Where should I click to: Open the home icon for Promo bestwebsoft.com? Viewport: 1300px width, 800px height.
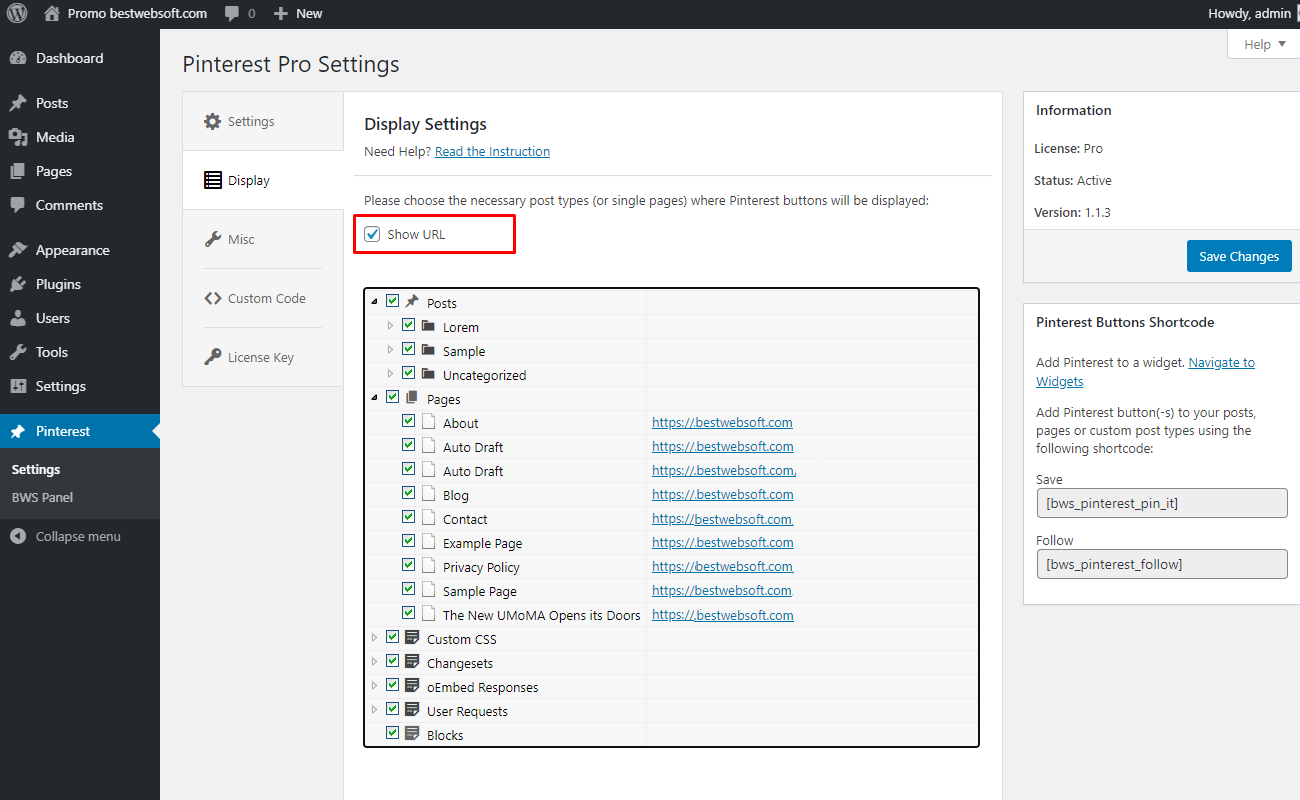(52, 13)
